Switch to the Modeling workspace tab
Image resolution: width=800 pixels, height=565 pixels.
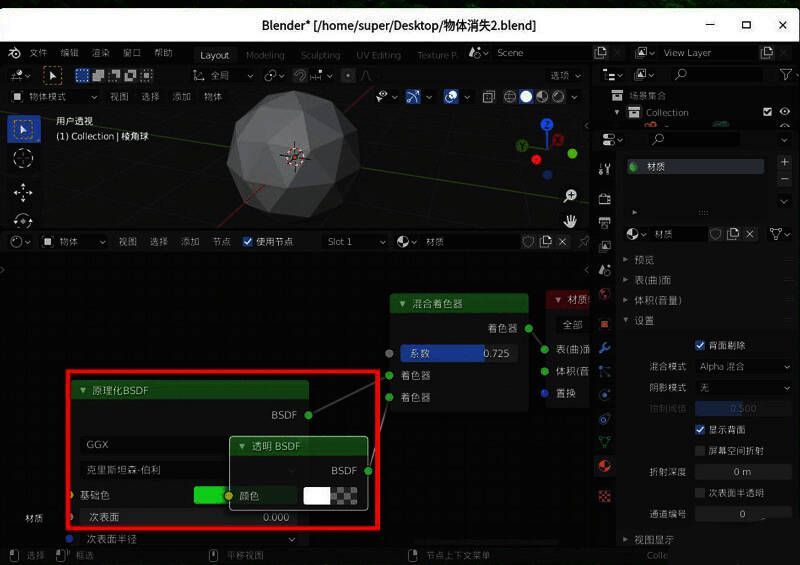pyautogui.click(x=265, y=55)
